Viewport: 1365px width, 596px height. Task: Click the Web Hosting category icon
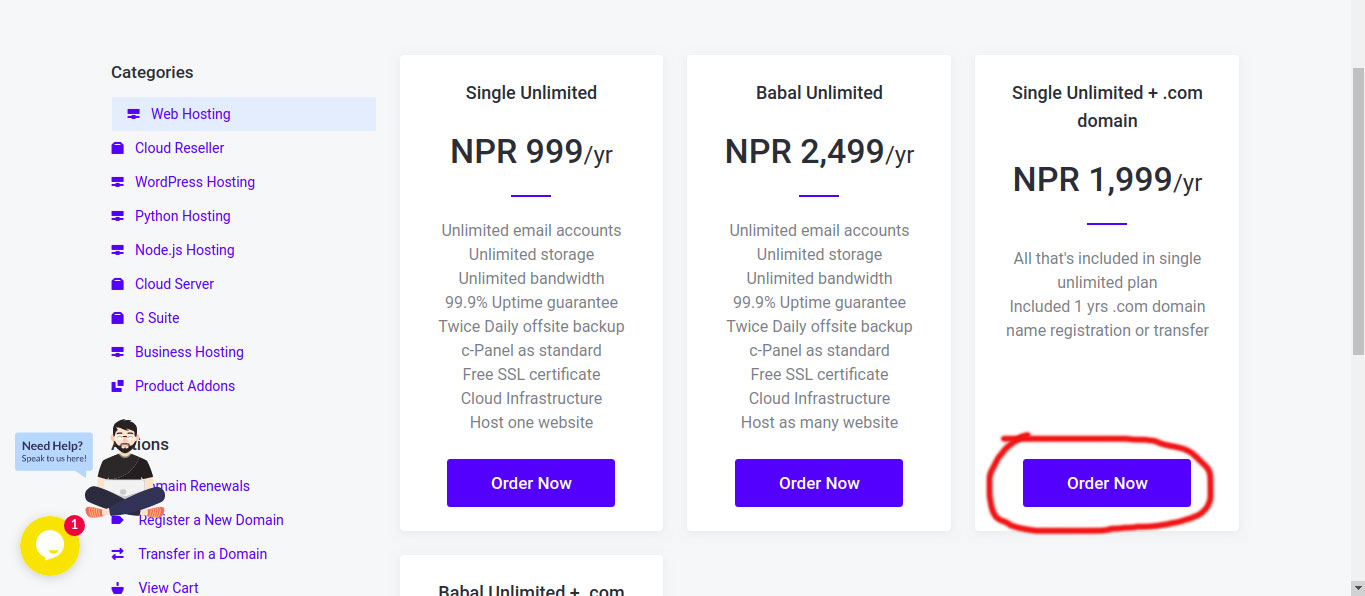click(x=133, y=114)
